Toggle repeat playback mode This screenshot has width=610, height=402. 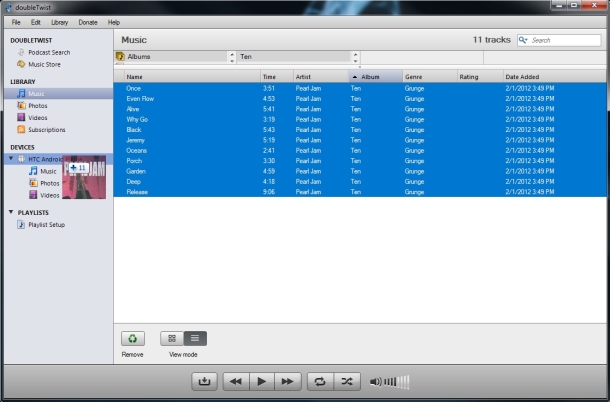320,381
